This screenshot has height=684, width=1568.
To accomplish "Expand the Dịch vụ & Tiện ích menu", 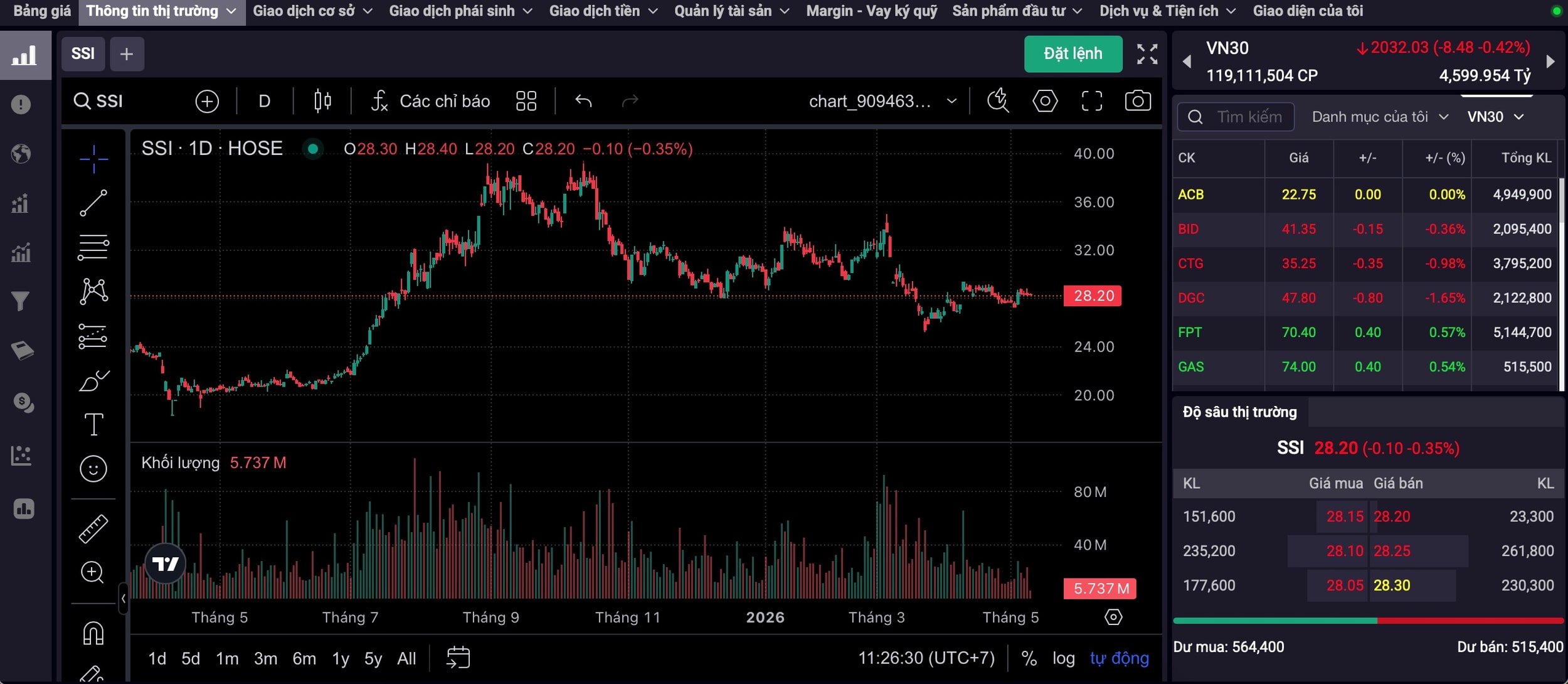I will (x=1168, y=11).
